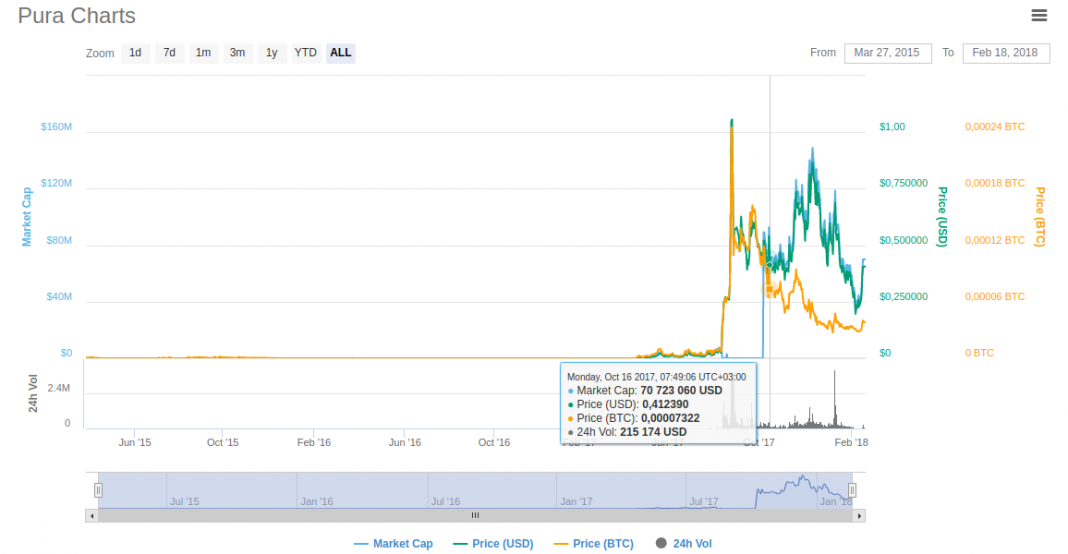Grab the right navigator range handle
The width and height of the screenshot is (1068, 554).
[x=852, y=490]
